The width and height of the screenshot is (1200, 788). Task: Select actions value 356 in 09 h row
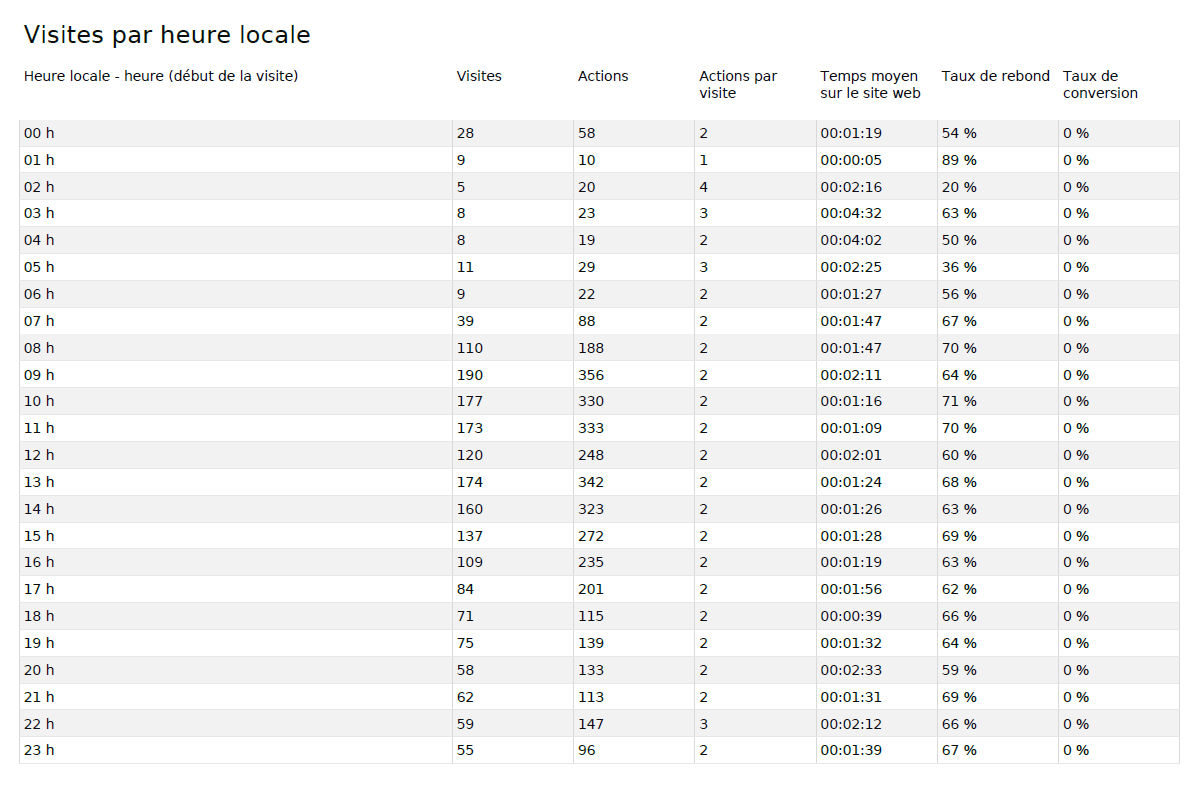(591, 375)
